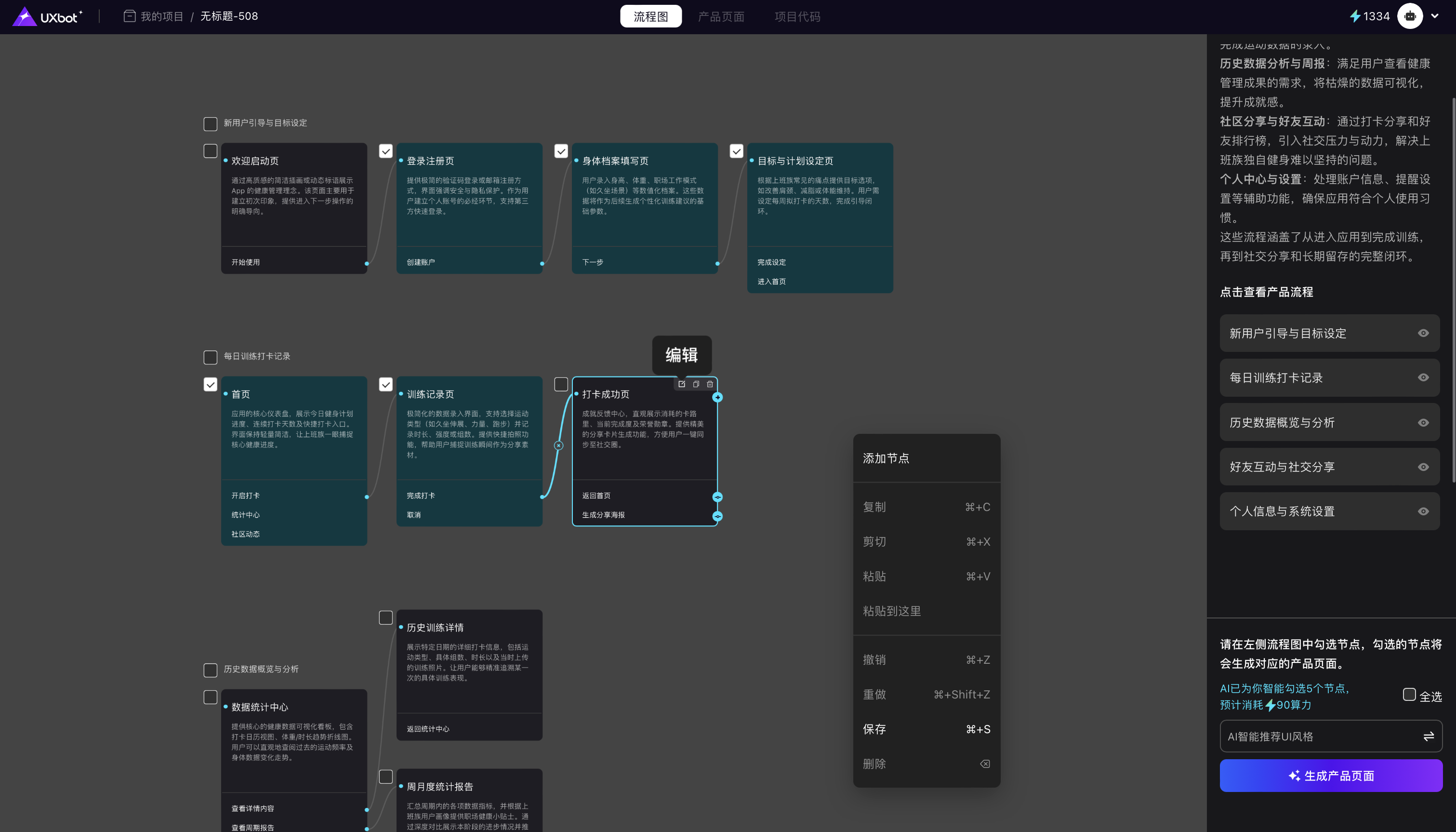Open the avatar dropdown chevron

pos(1434,16)
